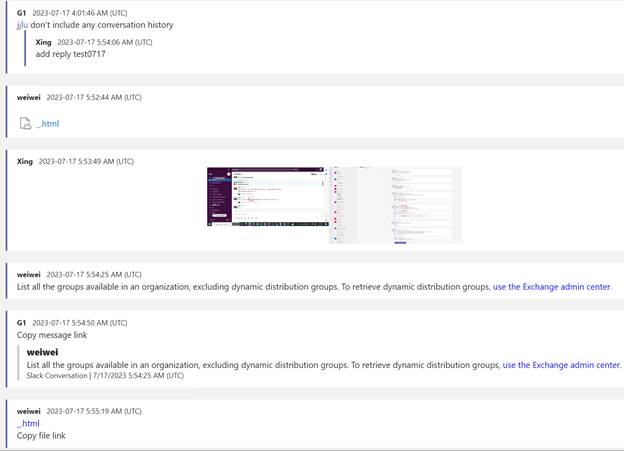This screenshot has width=624, height=451.
Task: Follow the Exchange admin center link in weiwei's message
Action: [551, 287]
